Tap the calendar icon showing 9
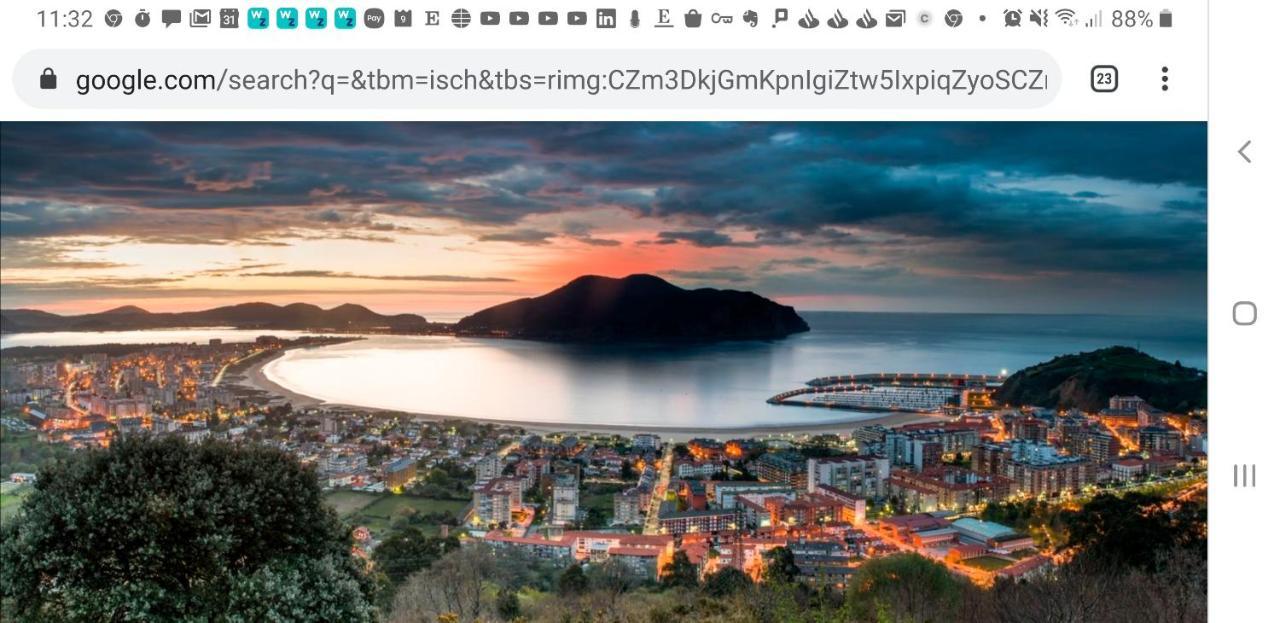Image resolution: width=1280 pixels, height=623 pixels. tap(403, 19)
